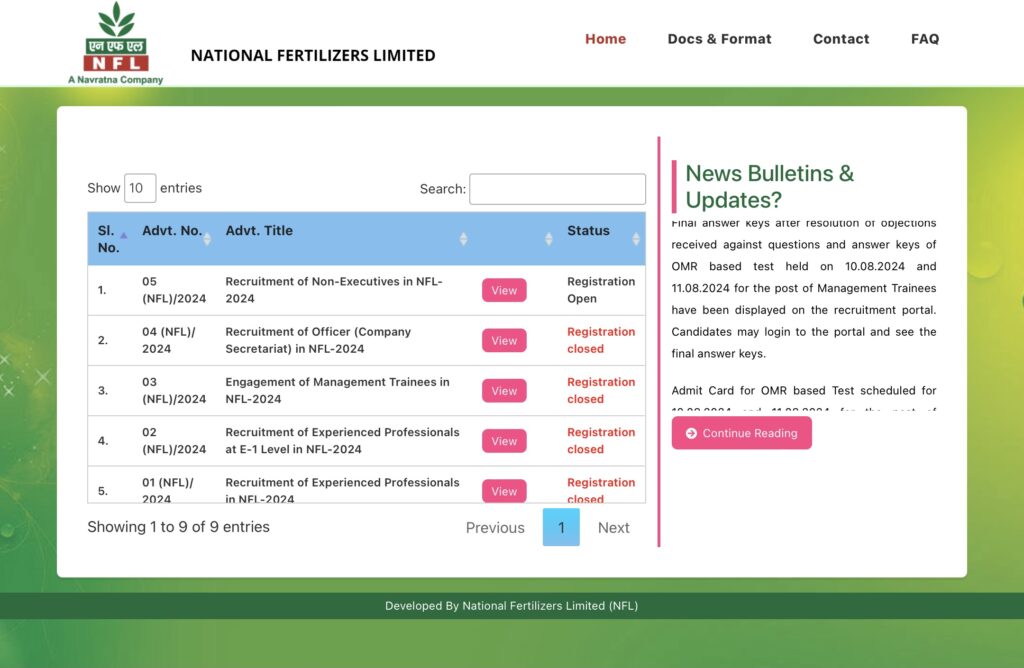Focus the Search input field

(x=557, y=189)
